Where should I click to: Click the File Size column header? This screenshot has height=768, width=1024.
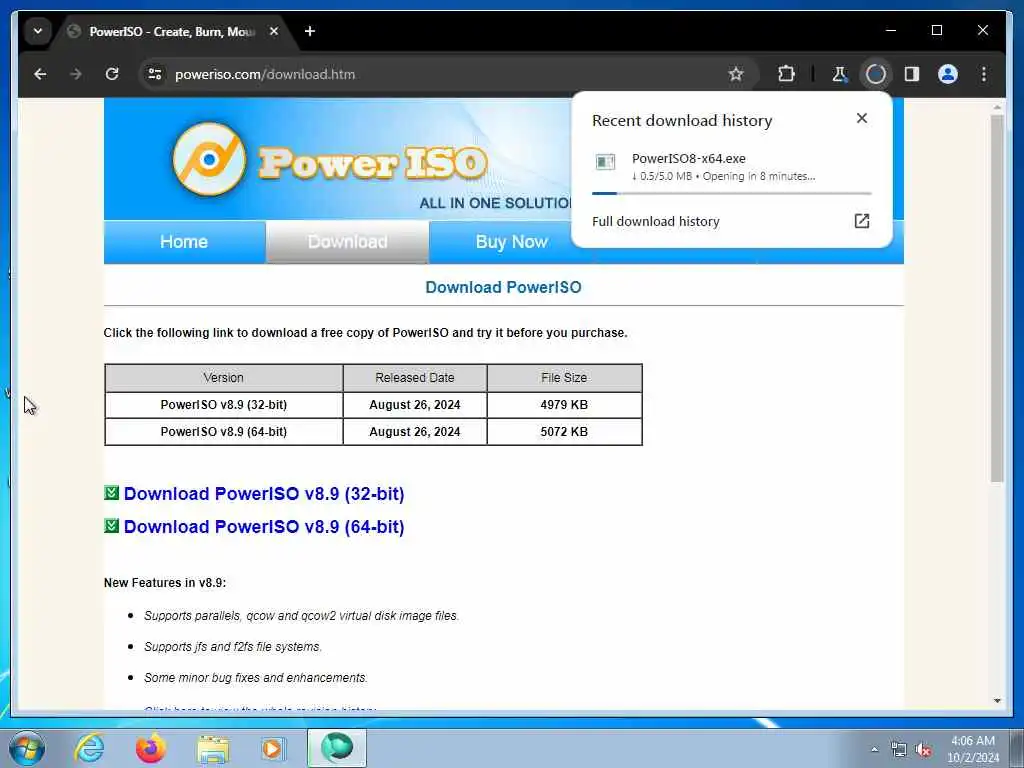pyautogui.click(x=564, y=377)
